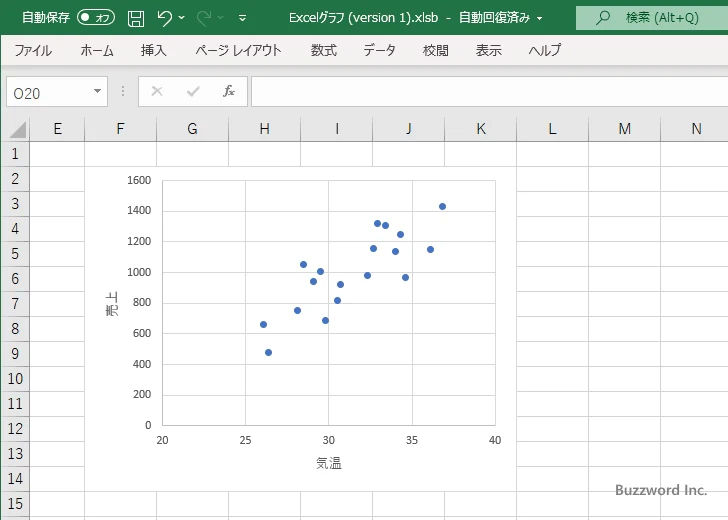Toggle the 自動保存 AutoSave switch

[96, 18]
